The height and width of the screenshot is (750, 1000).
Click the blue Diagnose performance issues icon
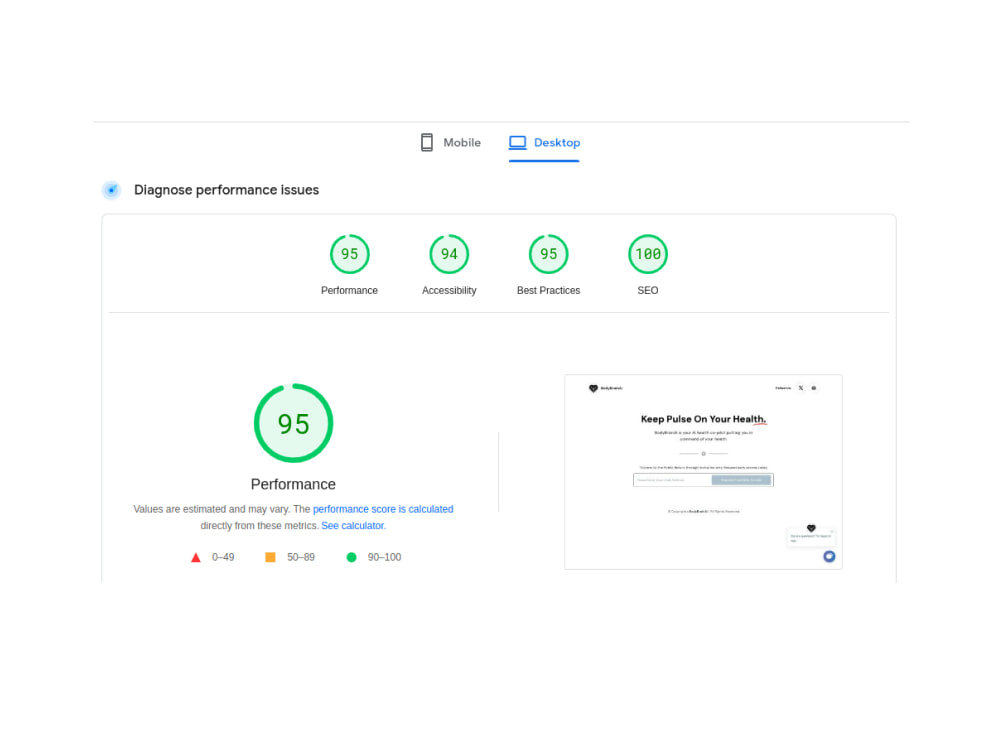pos(112,190)
